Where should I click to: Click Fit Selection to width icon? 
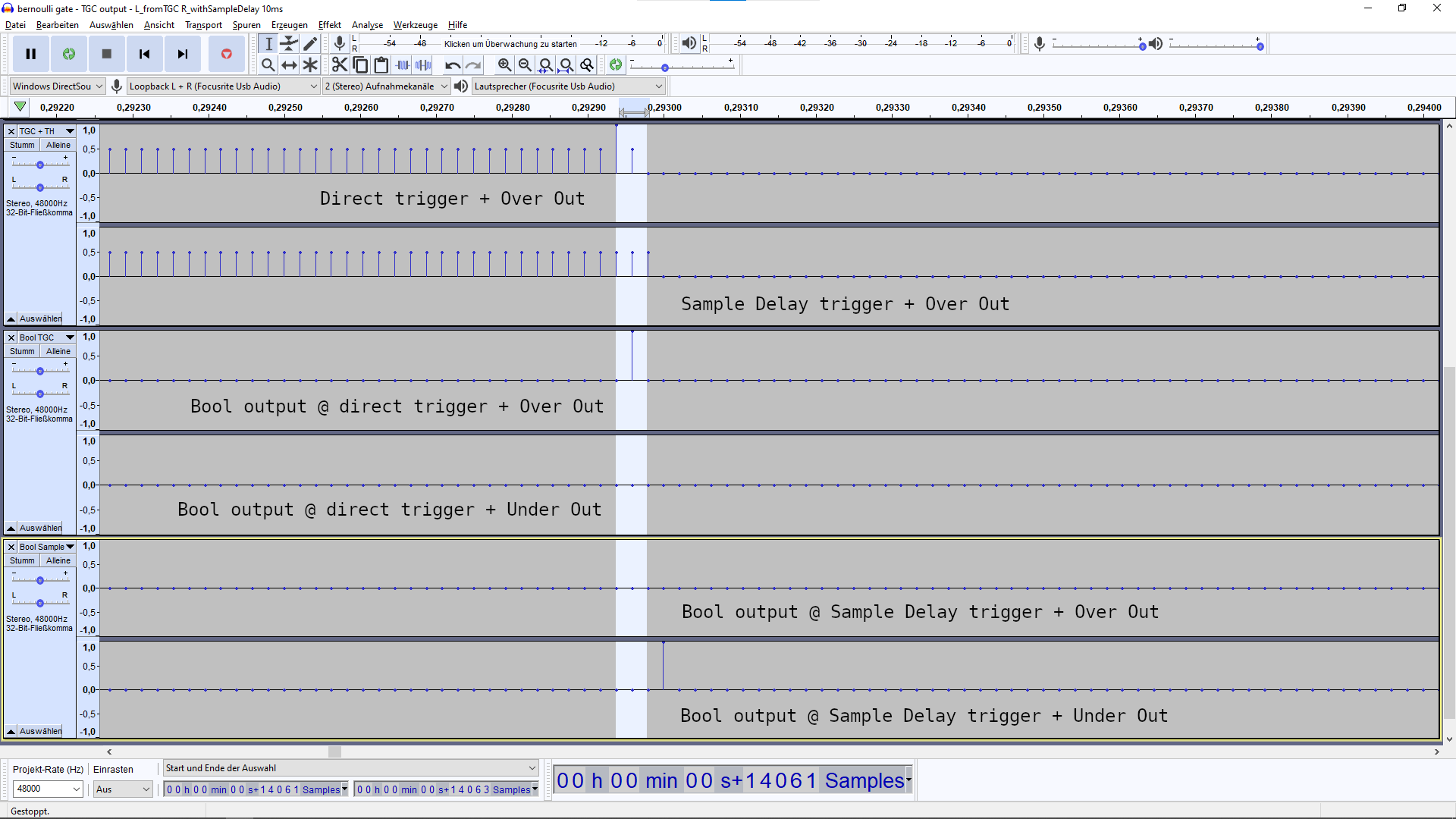[545, 65]
